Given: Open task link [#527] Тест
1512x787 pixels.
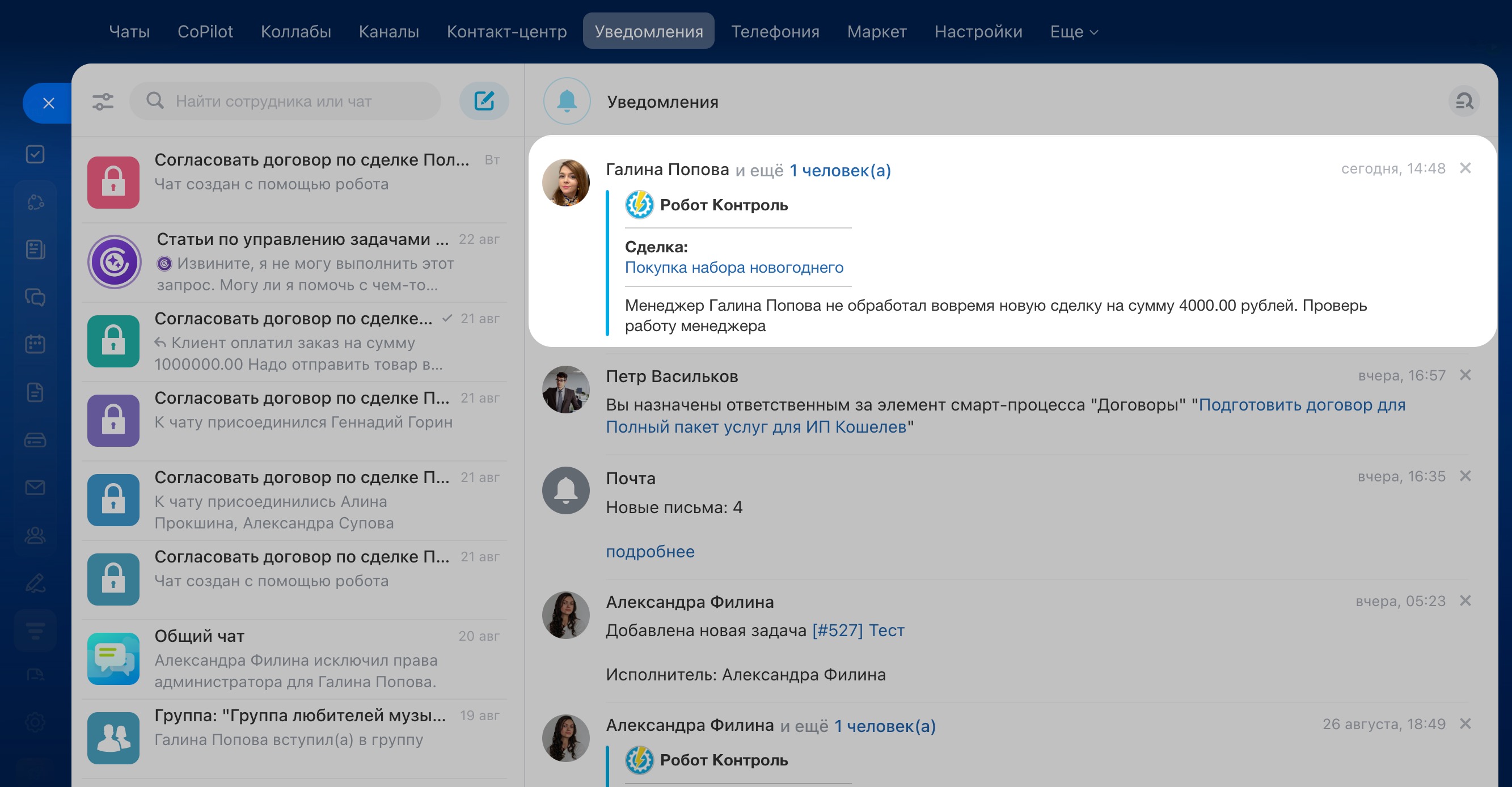Looking at the screenshot, I should 858,631.
